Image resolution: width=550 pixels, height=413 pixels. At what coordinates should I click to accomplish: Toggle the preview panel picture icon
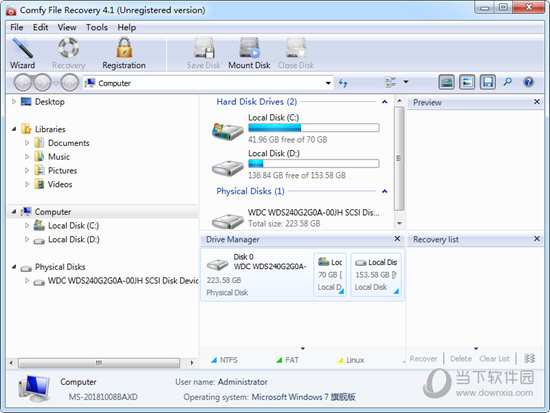[x=446, y=82]
